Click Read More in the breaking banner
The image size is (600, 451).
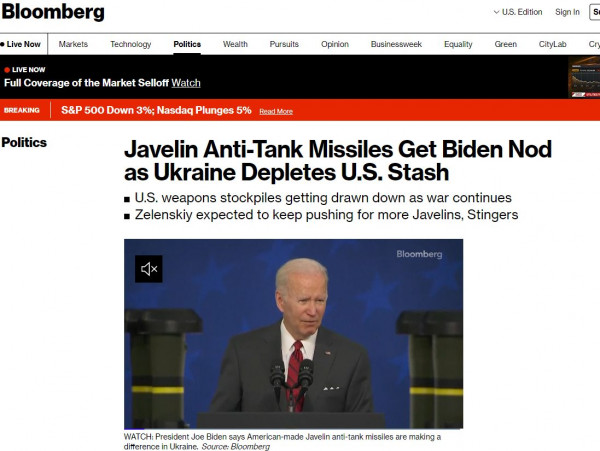click(276, 111)
